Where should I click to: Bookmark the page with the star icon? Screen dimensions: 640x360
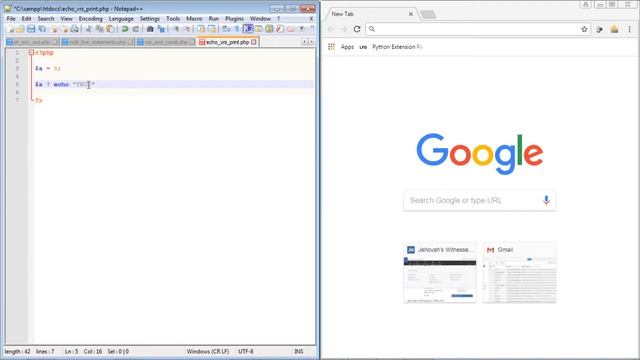pyautogui.click(x=584, y=29)
